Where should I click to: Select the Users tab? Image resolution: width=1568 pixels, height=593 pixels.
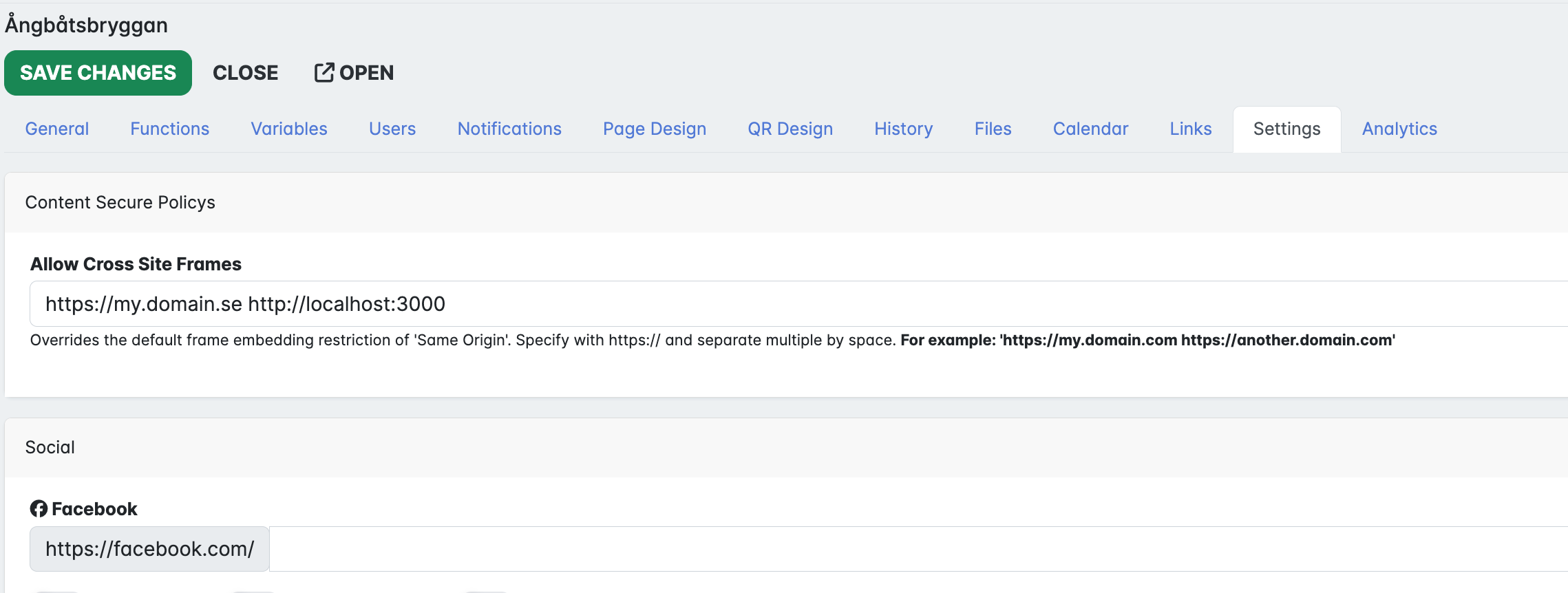[392, 129]
